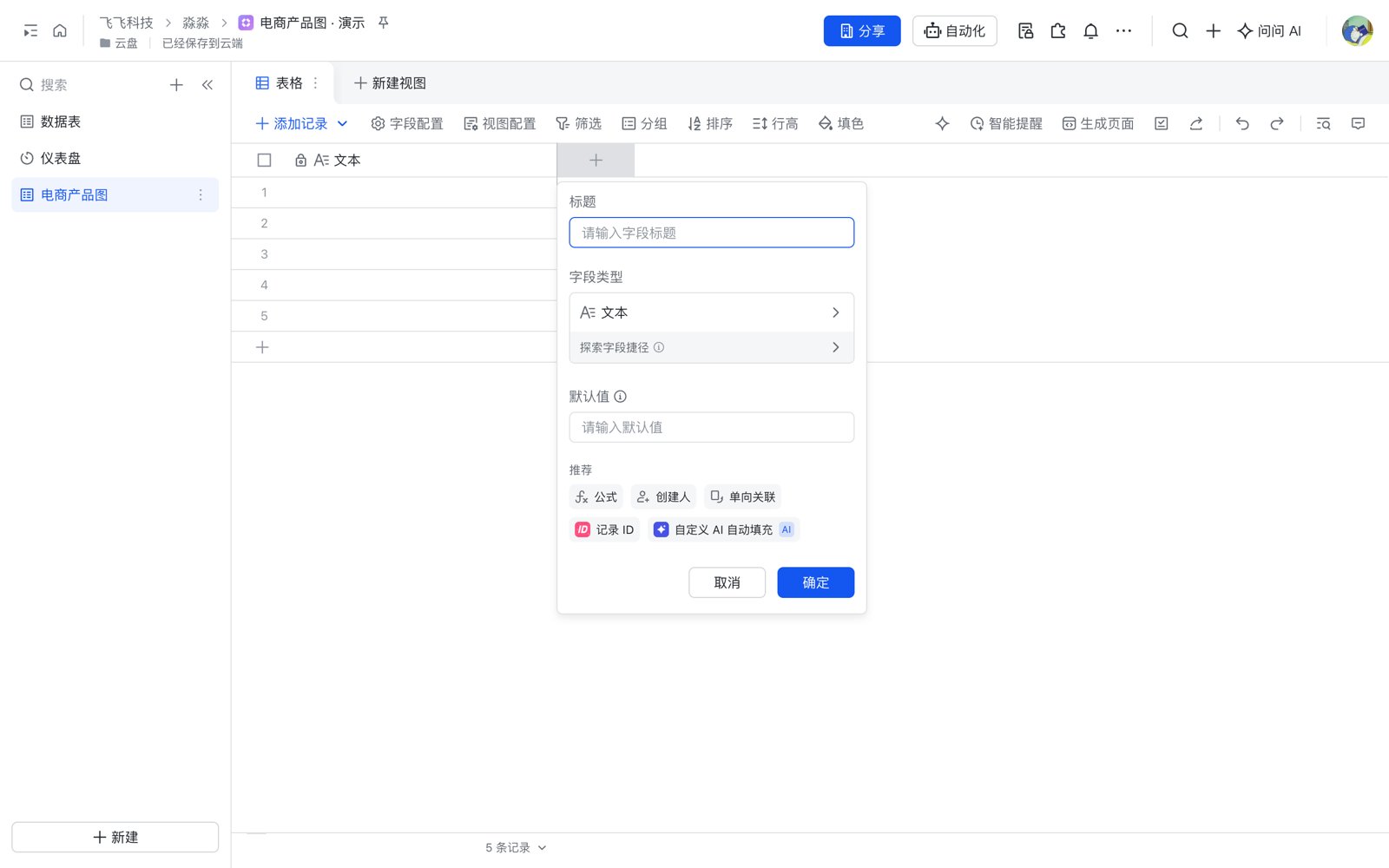This screenshot has width=1389, height=868.
Task: Open the notifications bell
Action: point(1090,30)
